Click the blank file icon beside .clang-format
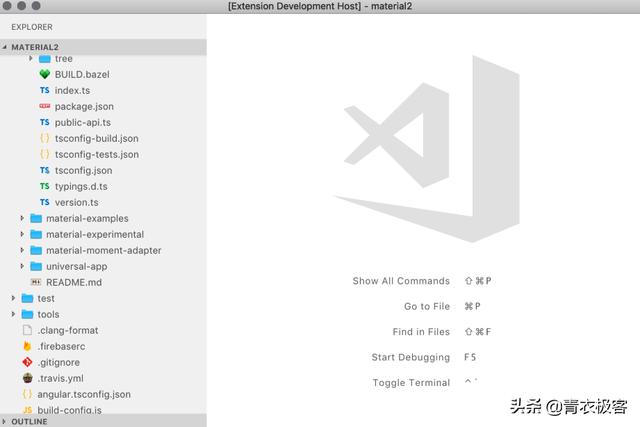The image size is (640, 427). (27, 330)
